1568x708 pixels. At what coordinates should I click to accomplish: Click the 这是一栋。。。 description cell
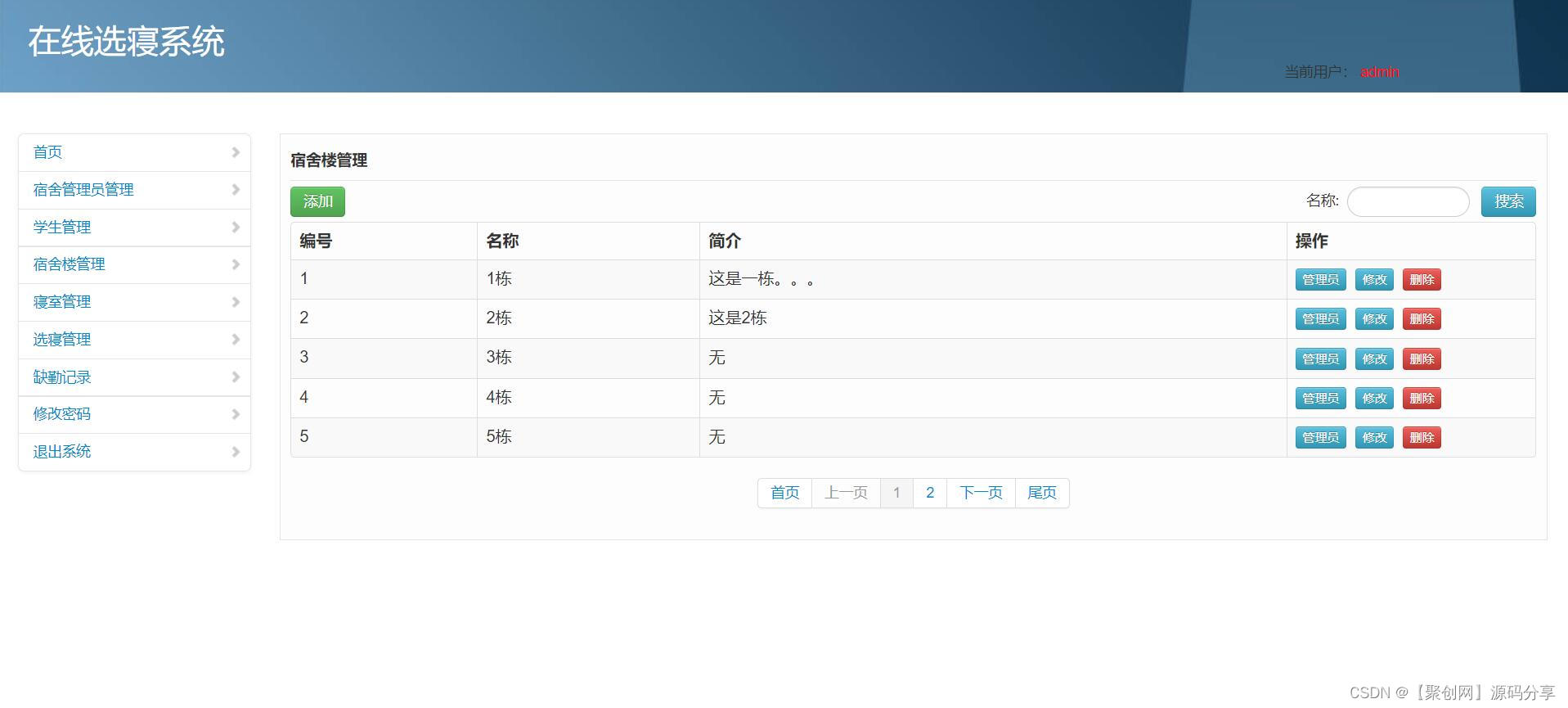(x=993, y=279)
